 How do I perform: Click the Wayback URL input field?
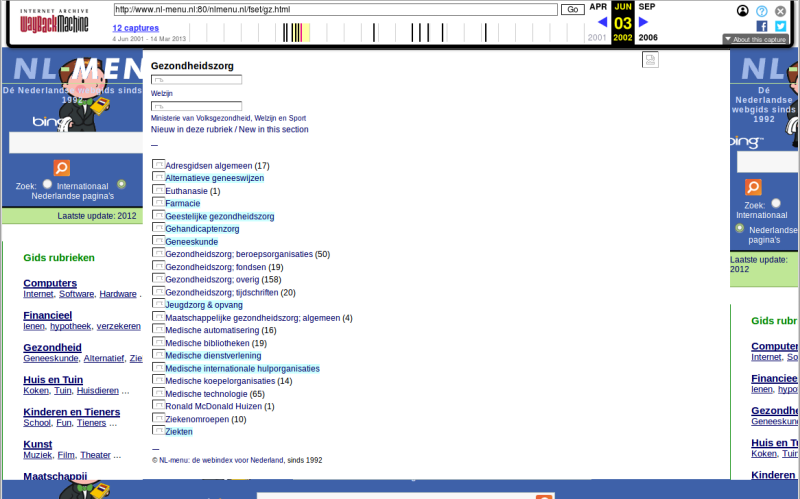pos(335,9)
